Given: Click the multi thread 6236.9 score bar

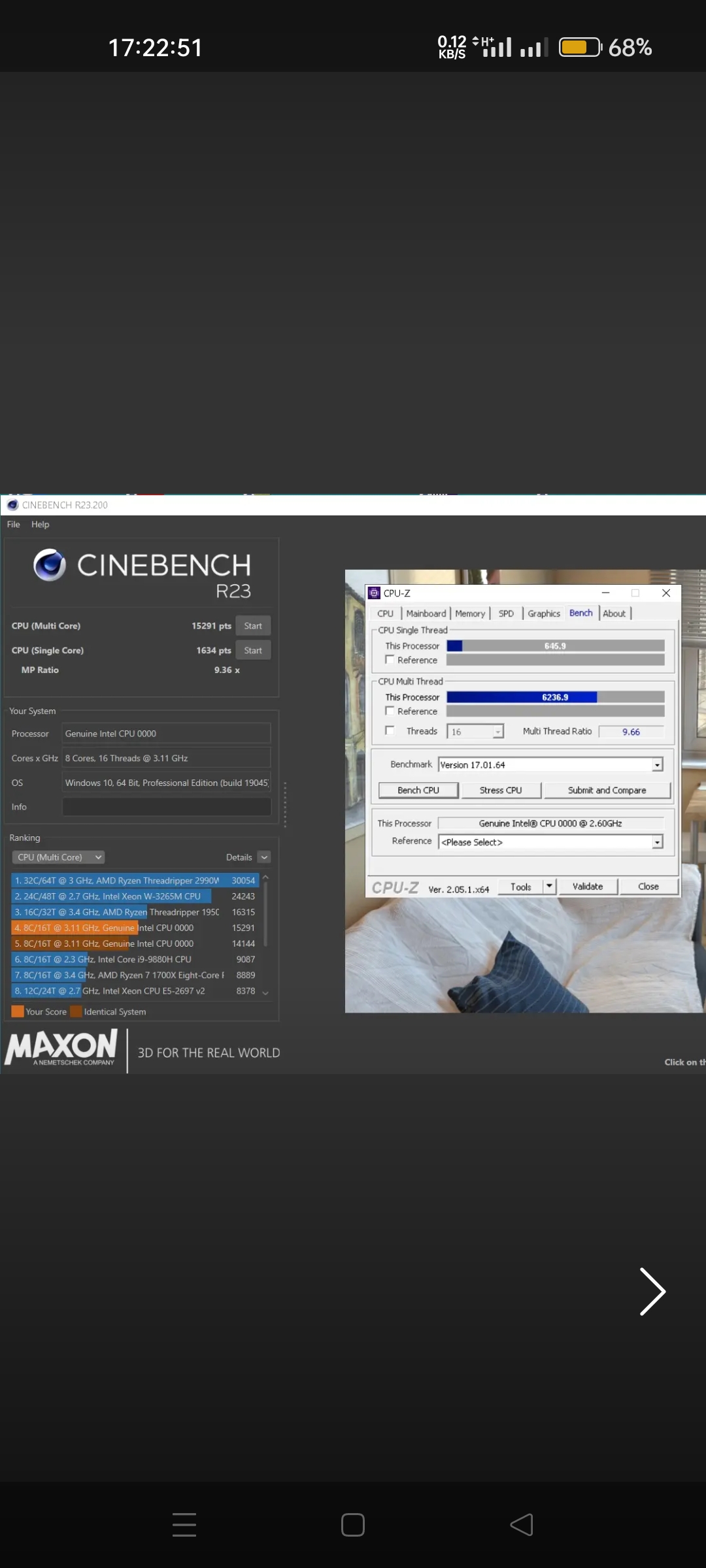Looking at the screenshot, I should (556, 697).
